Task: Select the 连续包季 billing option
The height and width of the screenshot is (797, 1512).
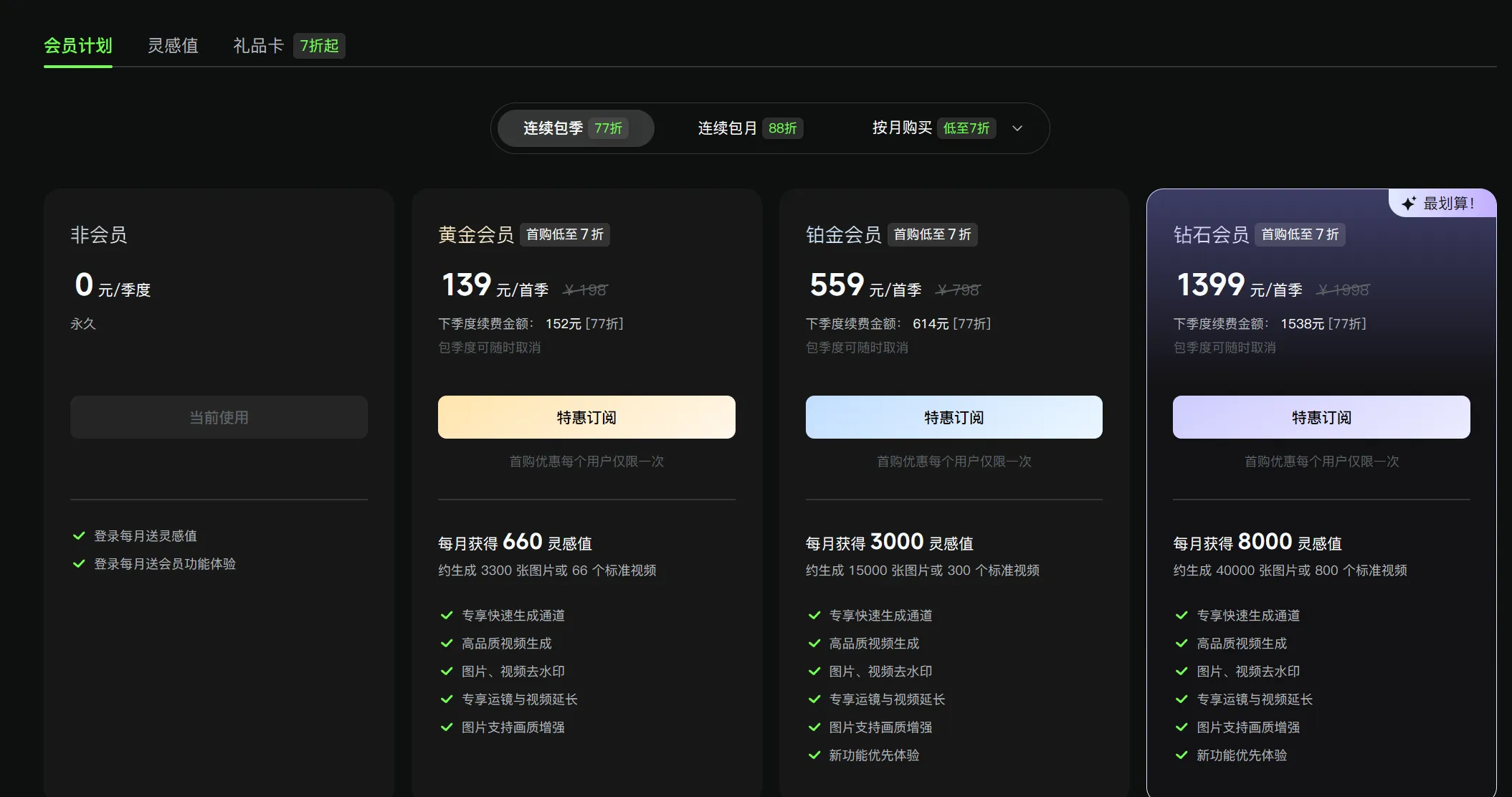Action: coord(576,128)
